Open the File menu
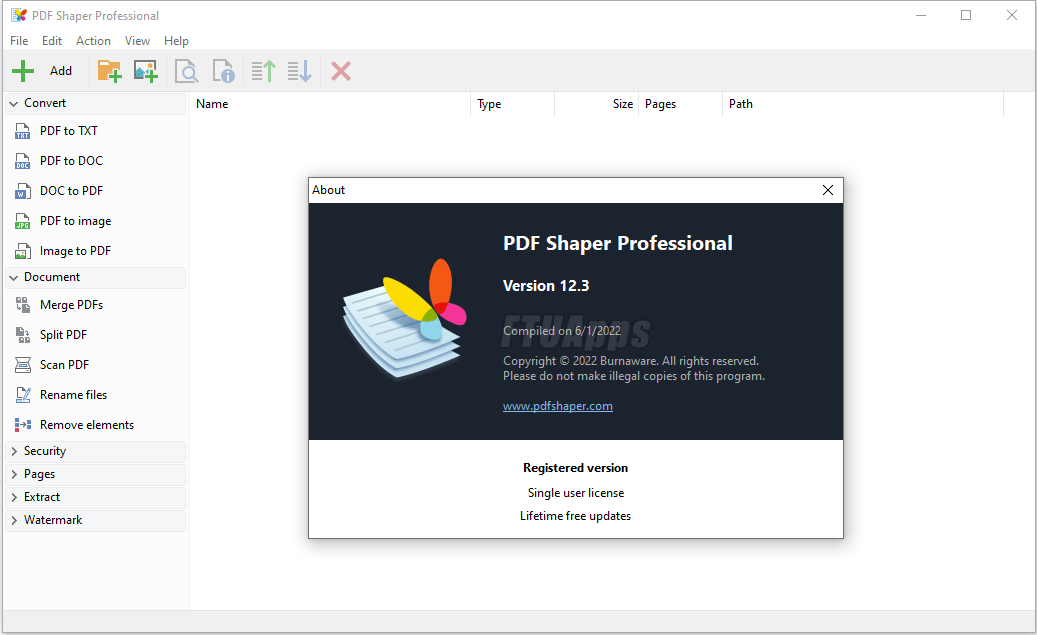The height and width of the screenshot is (635, 1037). (x=19, y=41)
